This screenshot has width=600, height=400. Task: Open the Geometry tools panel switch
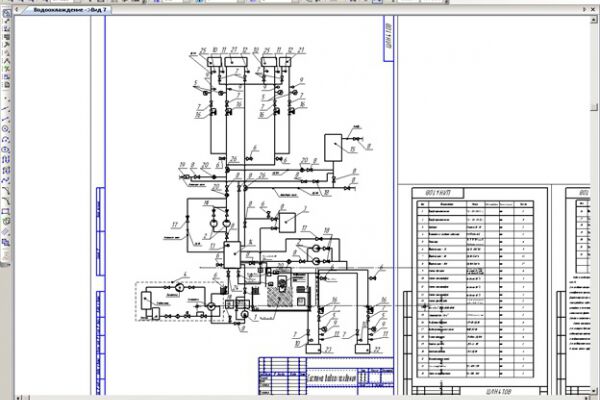[x=7, y=13]
